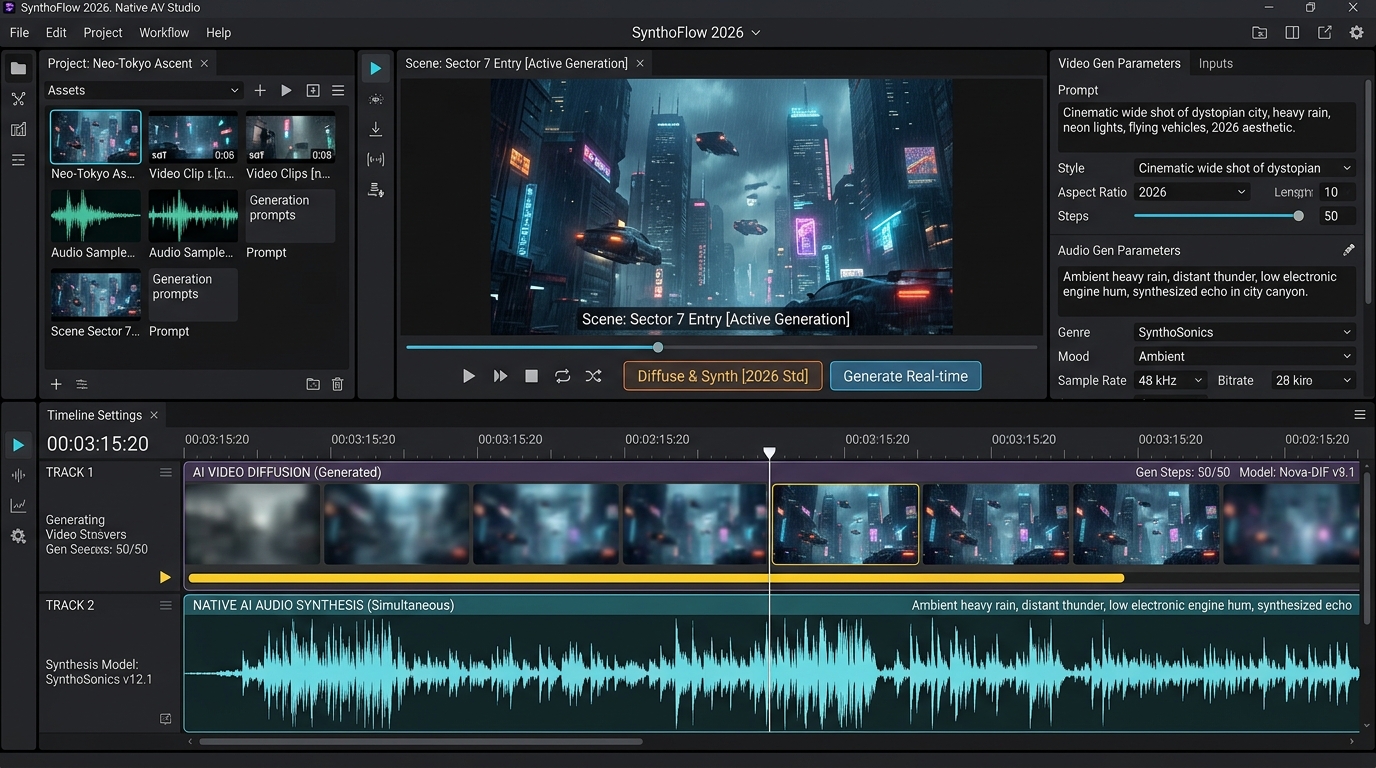Select the Video Gen Parameters tab
1376x768 pixels.
click(1119, 63)
